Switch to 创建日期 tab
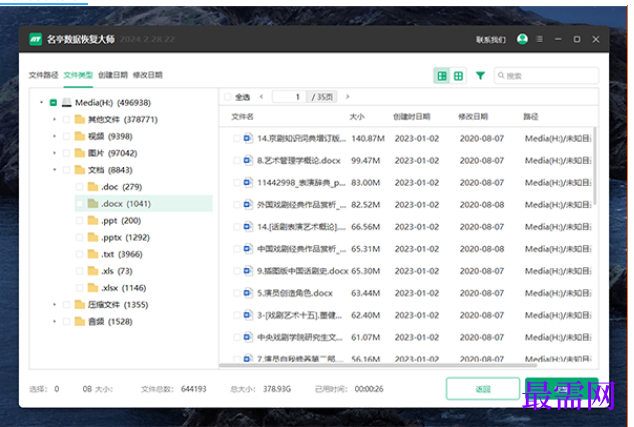This screenshot has height=427, width=634. tap(113, 75)
